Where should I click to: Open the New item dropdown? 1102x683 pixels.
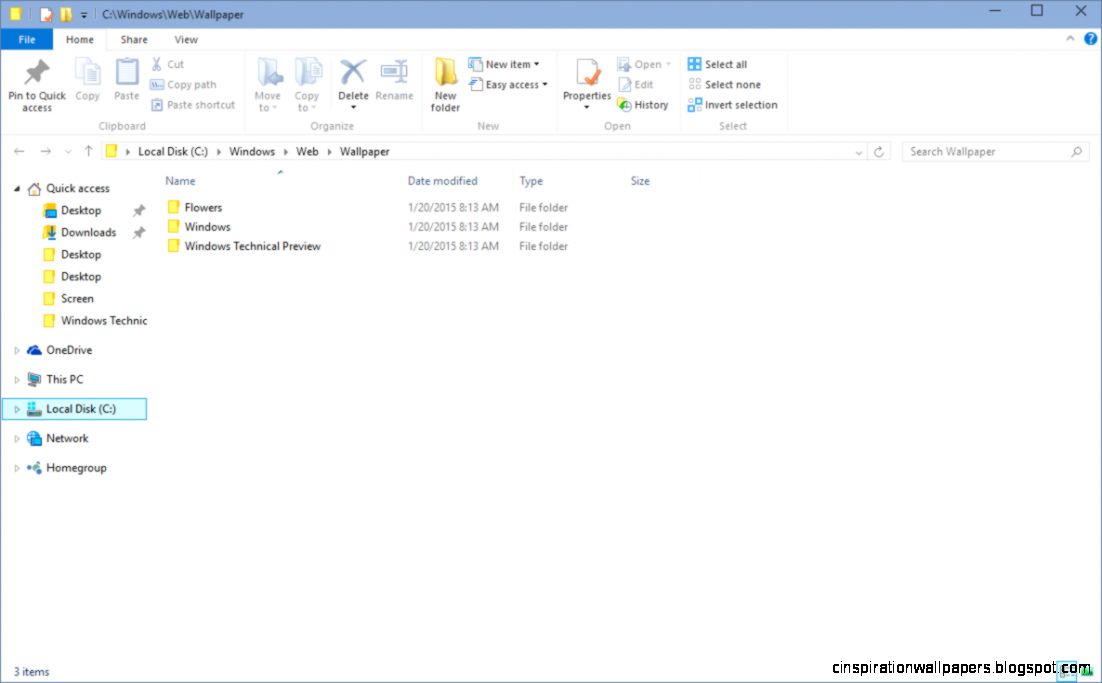coord(505,63)
